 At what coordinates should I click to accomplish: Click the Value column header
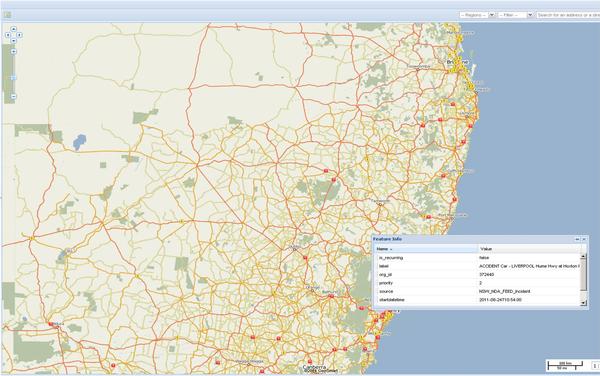(530, 249)
